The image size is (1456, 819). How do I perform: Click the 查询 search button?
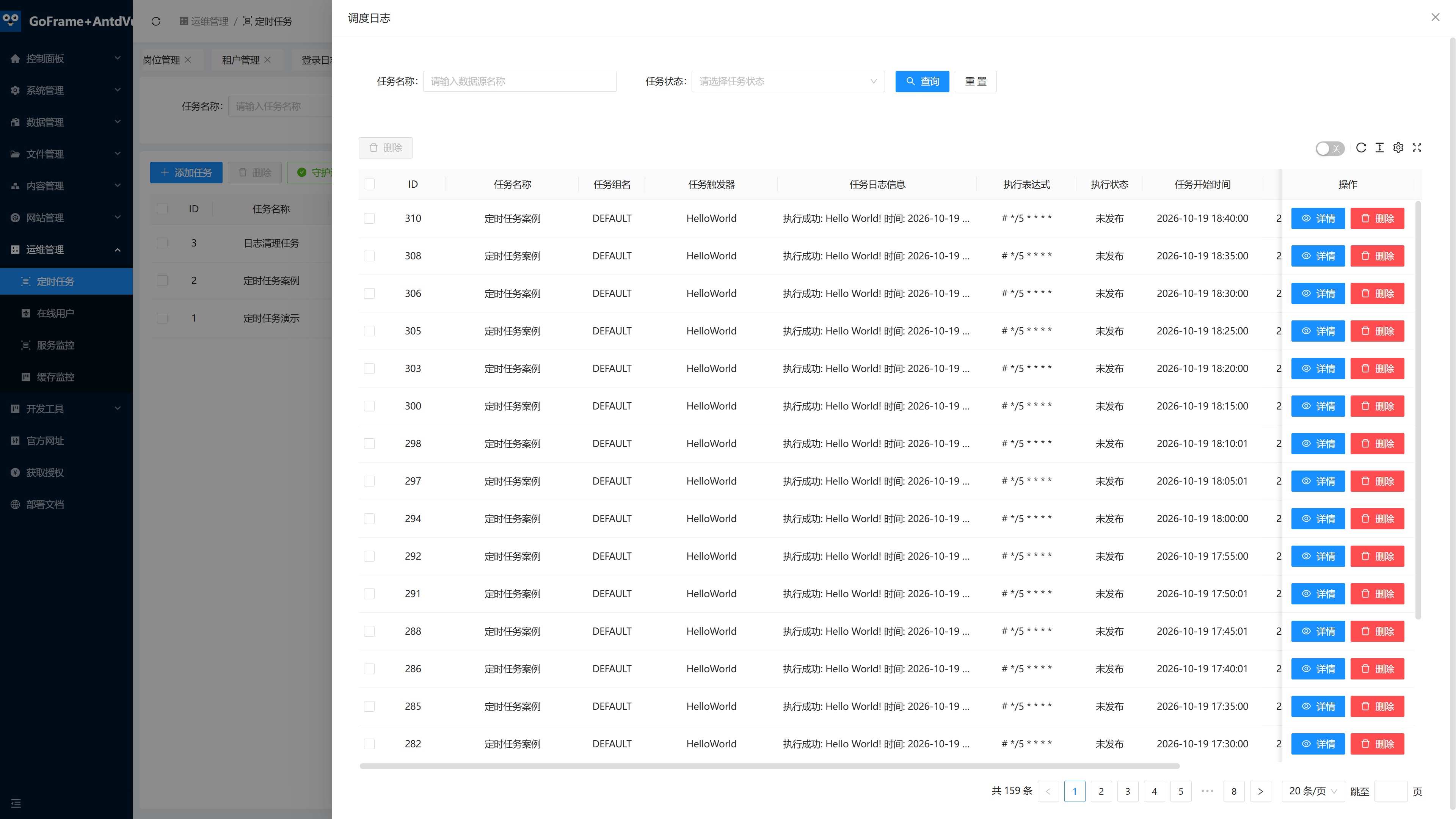[922, 82]
